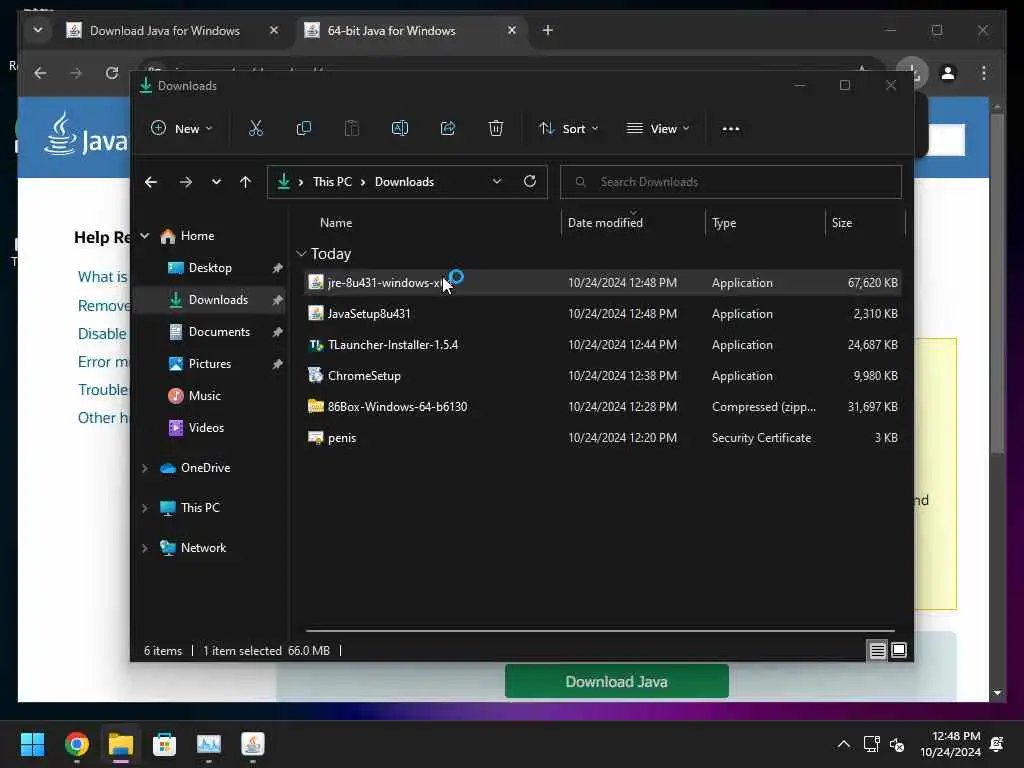The width and height of the screenshot is (1024, 768).
Task: Click the Search Downloads field
Action: [x=731, y=182]
